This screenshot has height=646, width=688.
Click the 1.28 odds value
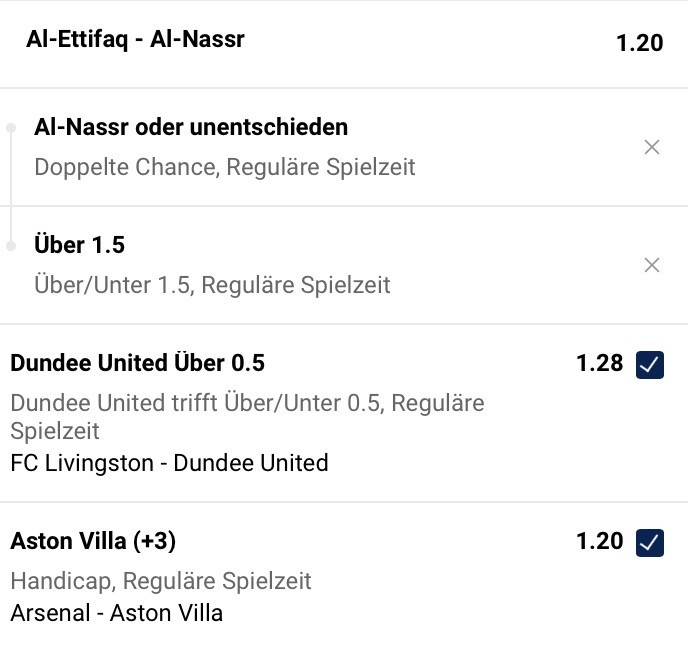point(599,363)
